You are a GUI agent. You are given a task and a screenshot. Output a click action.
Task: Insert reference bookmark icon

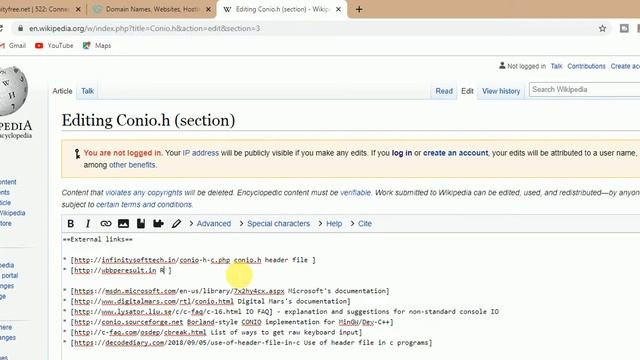tap(141, 224)
